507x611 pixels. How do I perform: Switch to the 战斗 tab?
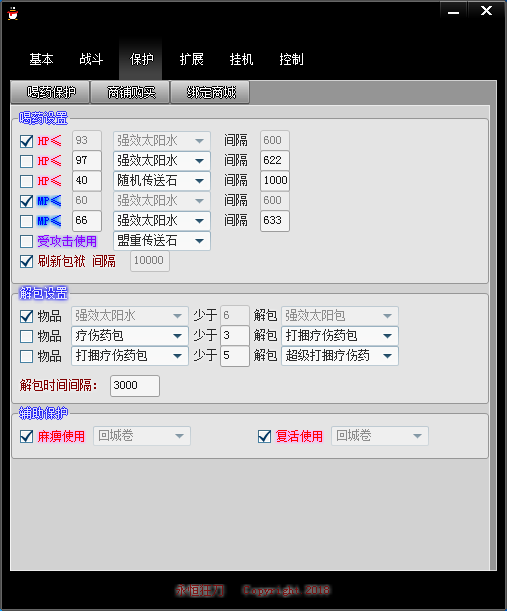point(91,59)
